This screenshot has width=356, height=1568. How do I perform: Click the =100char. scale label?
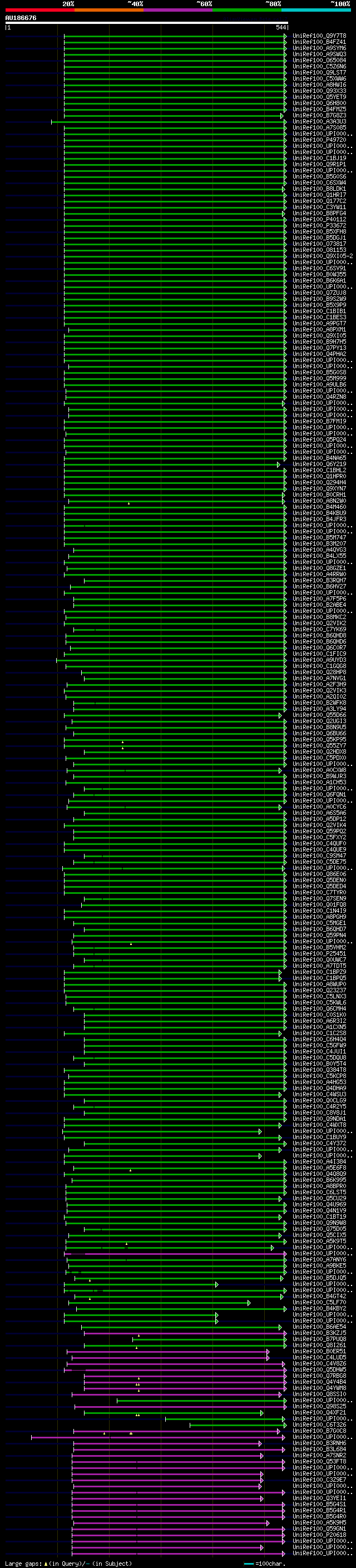coord(270,1564)
